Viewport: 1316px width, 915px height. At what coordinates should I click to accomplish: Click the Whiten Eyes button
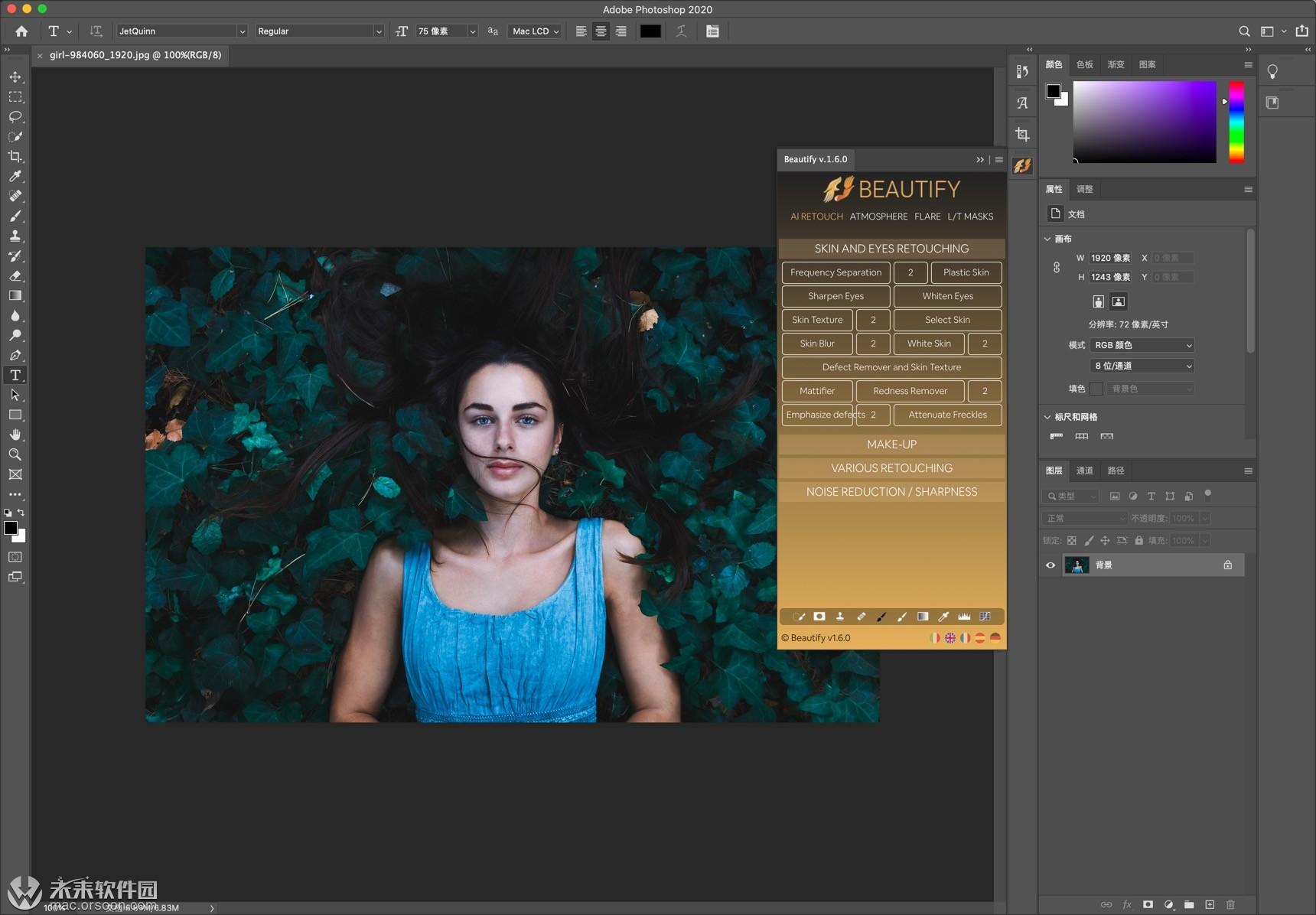[x=948, y=296]
